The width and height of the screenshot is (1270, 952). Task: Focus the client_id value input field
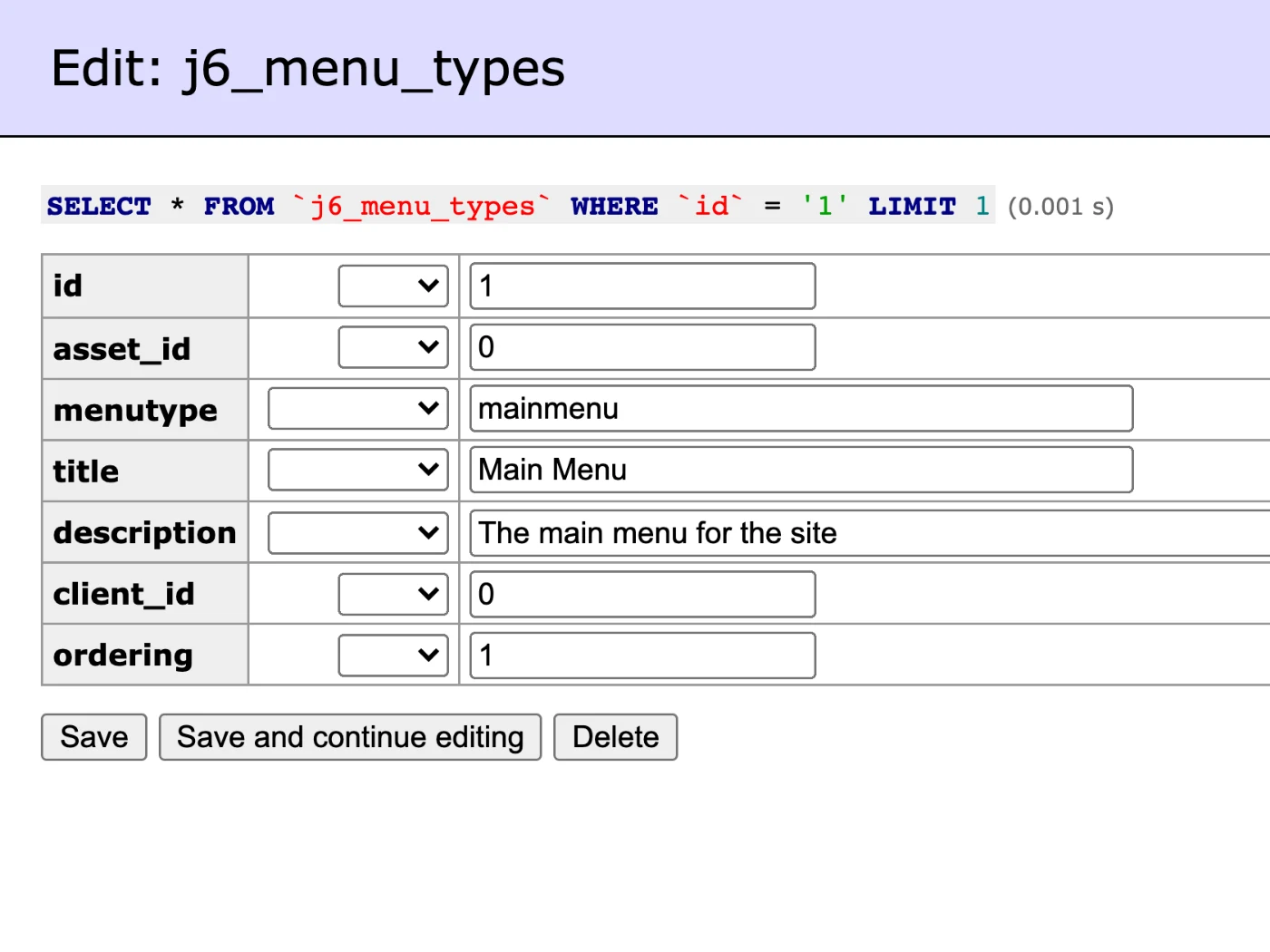pyautogui.click(x=642, y=594)
